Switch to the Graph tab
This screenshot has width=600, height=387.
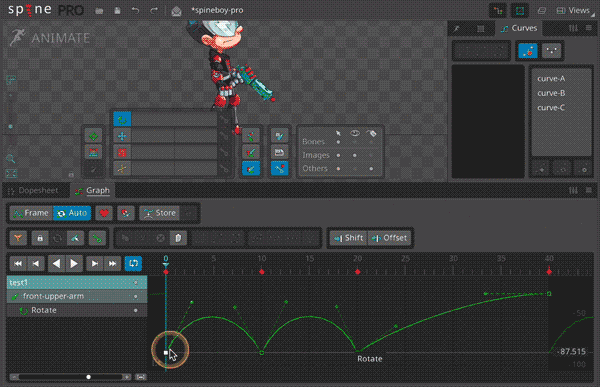[93, 191]
